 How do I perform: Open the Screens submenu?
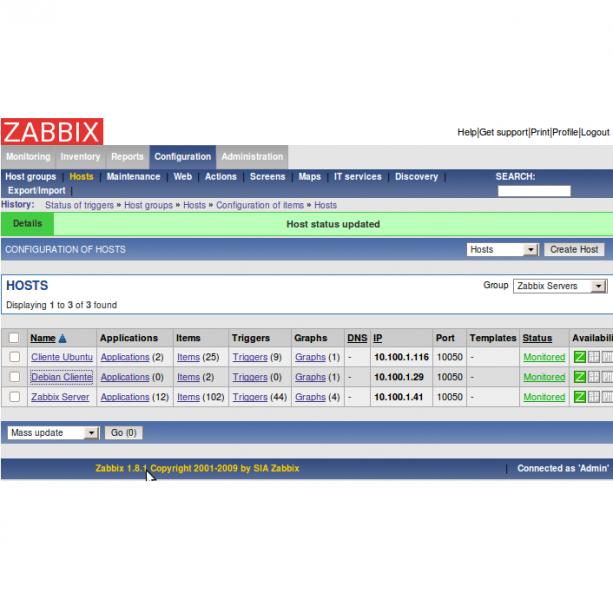pos(267,177)
